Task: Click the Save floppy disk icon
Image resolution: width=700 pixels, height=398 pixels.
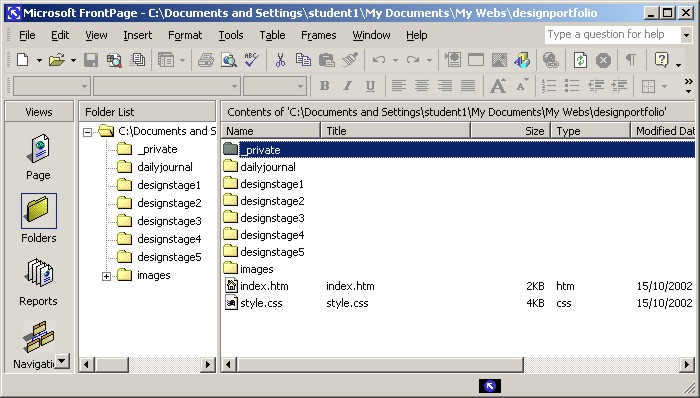Action: click(91, 60)
